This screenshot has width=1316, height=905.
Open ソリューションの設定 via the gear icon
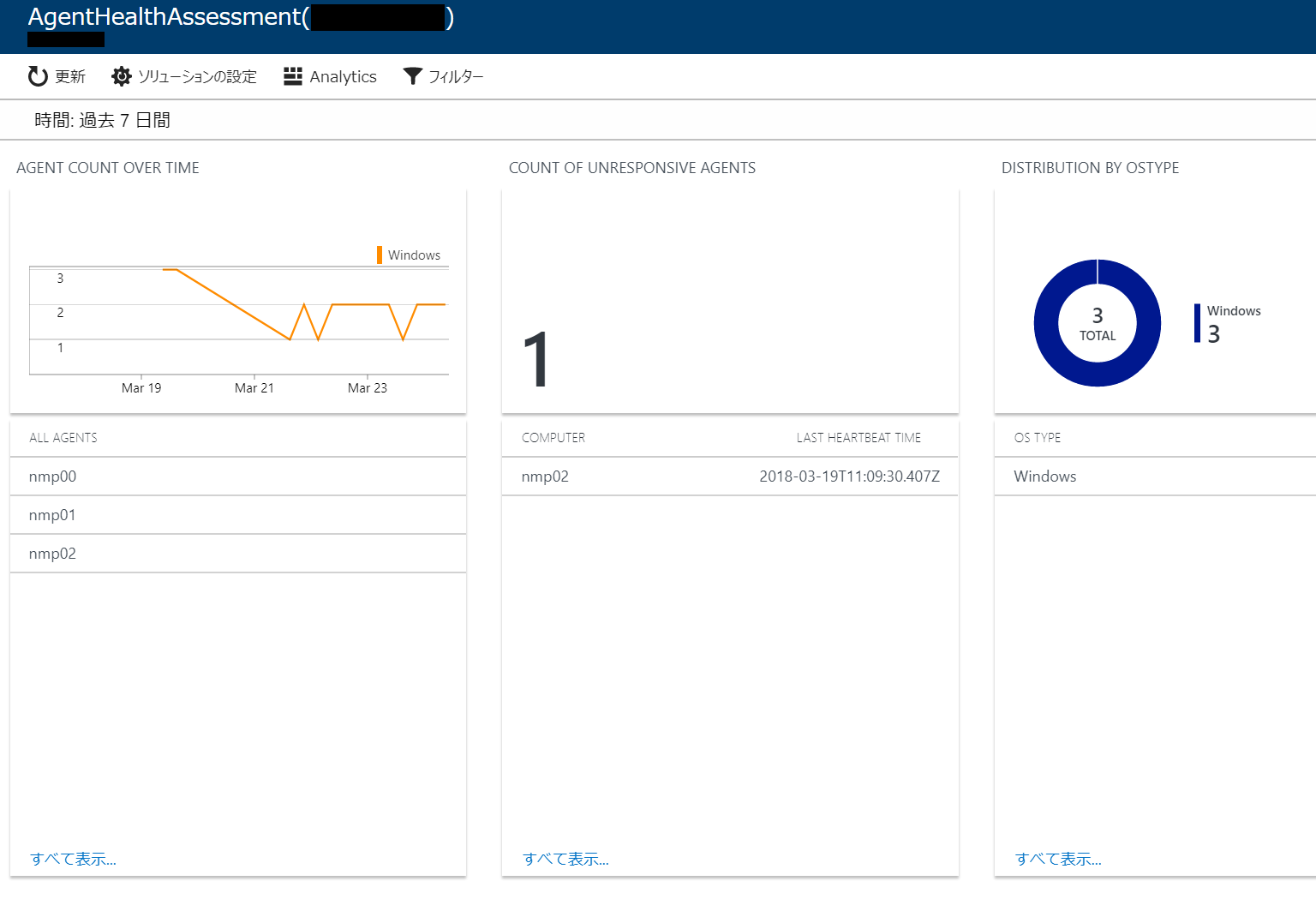tap(122, 76)
